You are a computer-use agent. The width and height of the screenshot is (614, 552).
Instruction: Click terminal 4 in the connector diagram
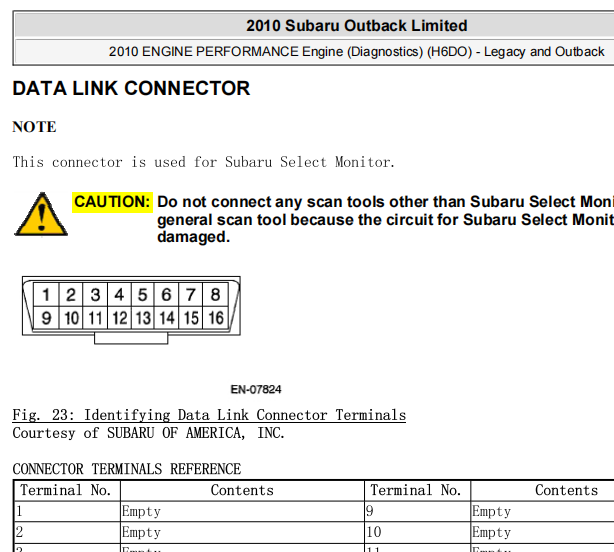coord(119,295)
